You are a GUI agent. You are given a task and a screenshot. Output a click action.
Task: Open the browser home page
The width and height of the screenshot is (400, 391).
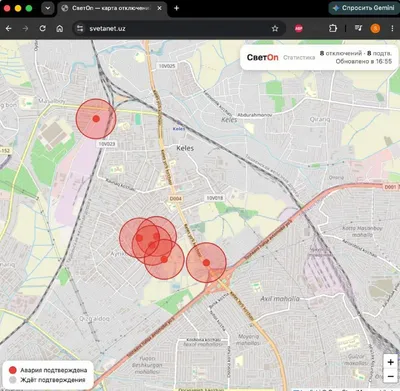point(60,29)
